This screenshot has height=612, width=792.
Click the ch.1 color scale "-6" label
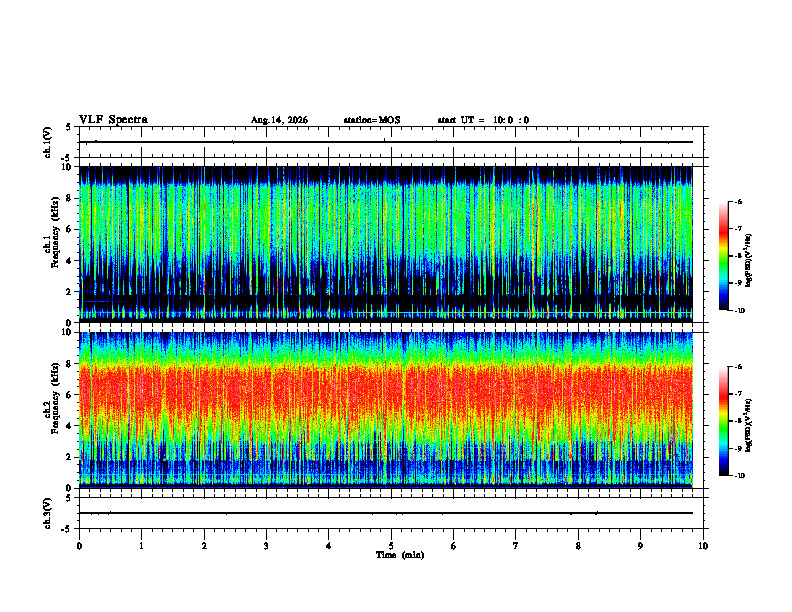coord(738,202)
